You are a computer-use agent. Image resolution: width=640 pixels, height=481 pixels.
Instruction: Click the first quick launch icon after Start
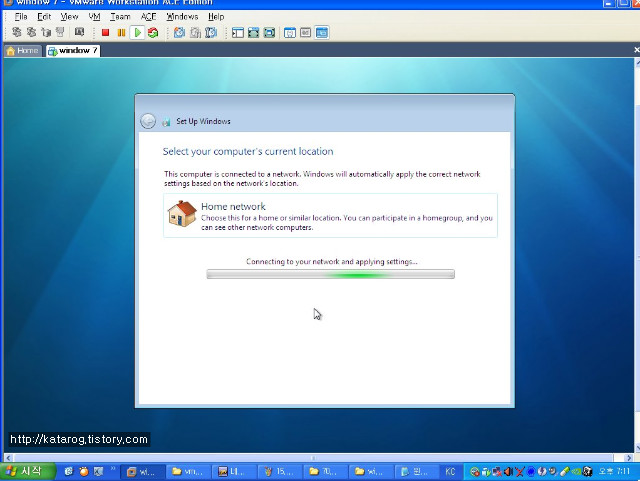click(x=69, y=472)
